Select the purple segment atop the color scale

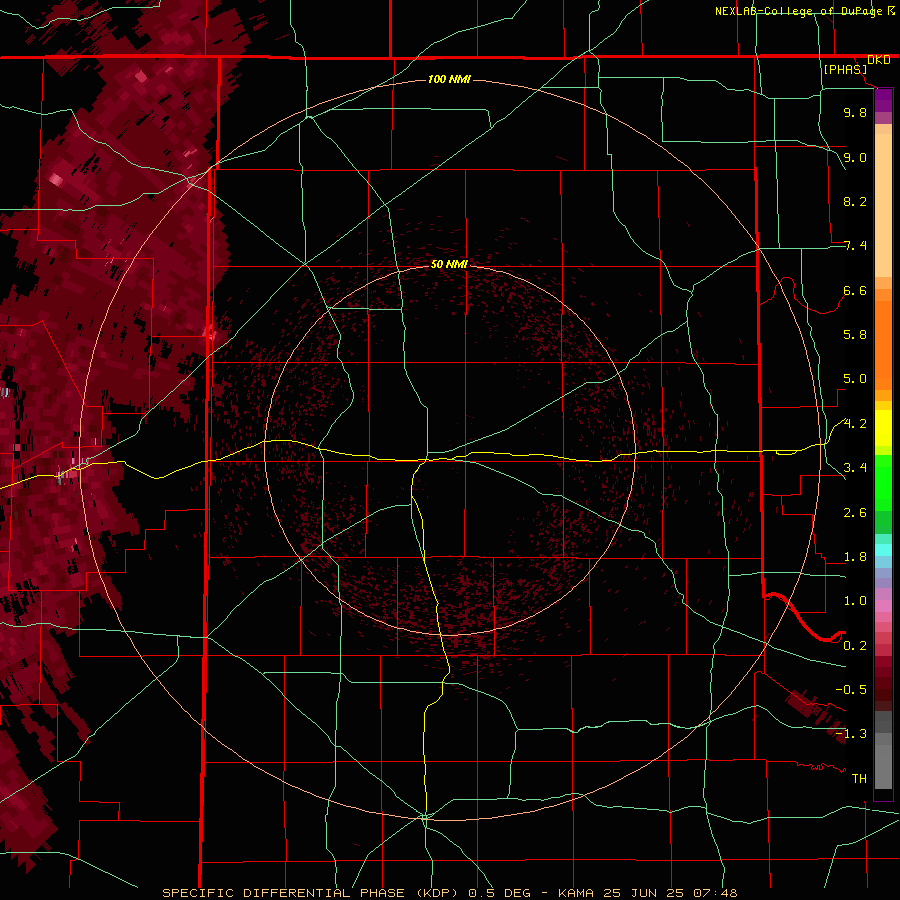[883, 100]
